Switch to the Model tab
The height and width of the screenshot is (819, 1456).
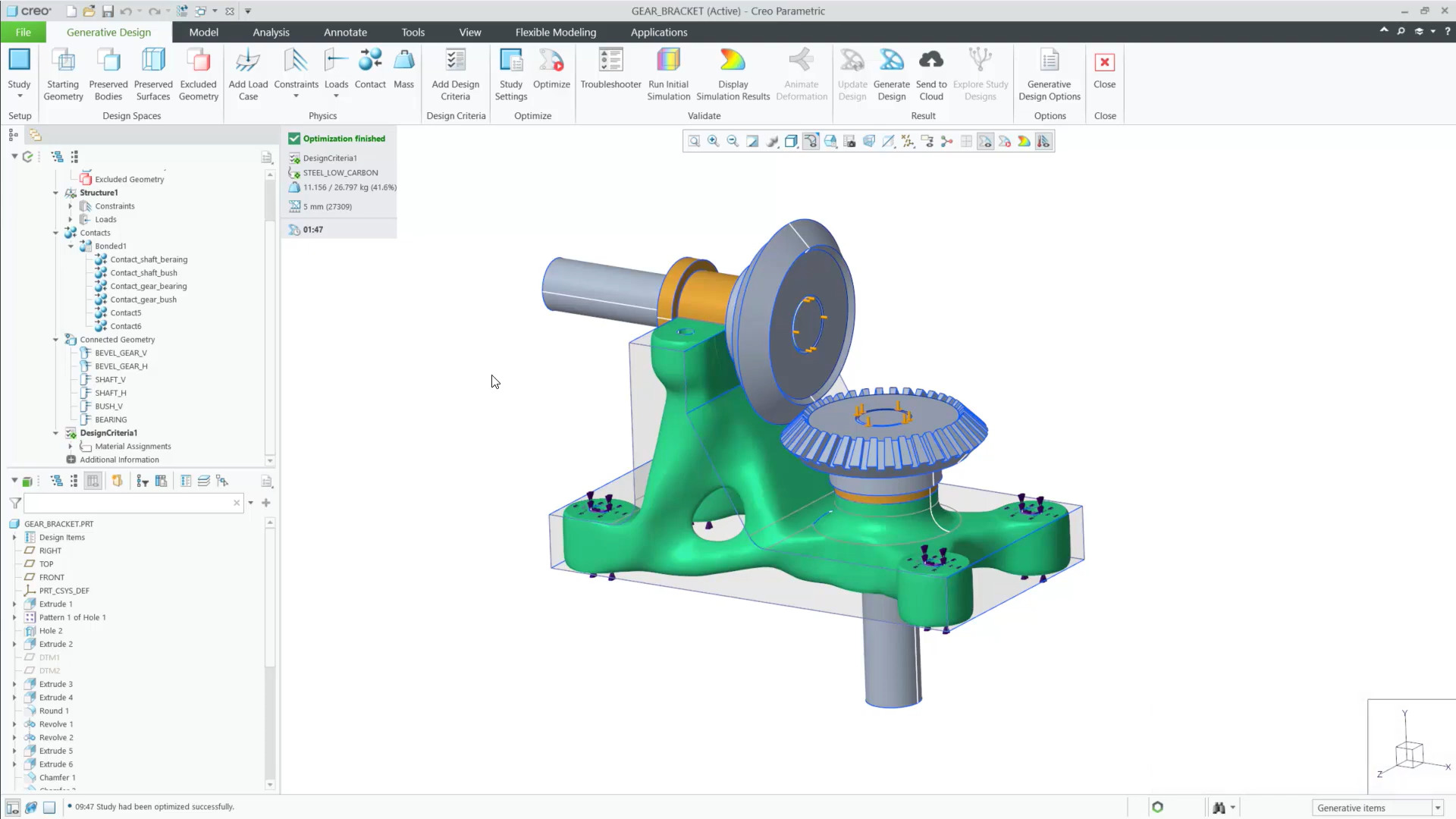[203, 32]
